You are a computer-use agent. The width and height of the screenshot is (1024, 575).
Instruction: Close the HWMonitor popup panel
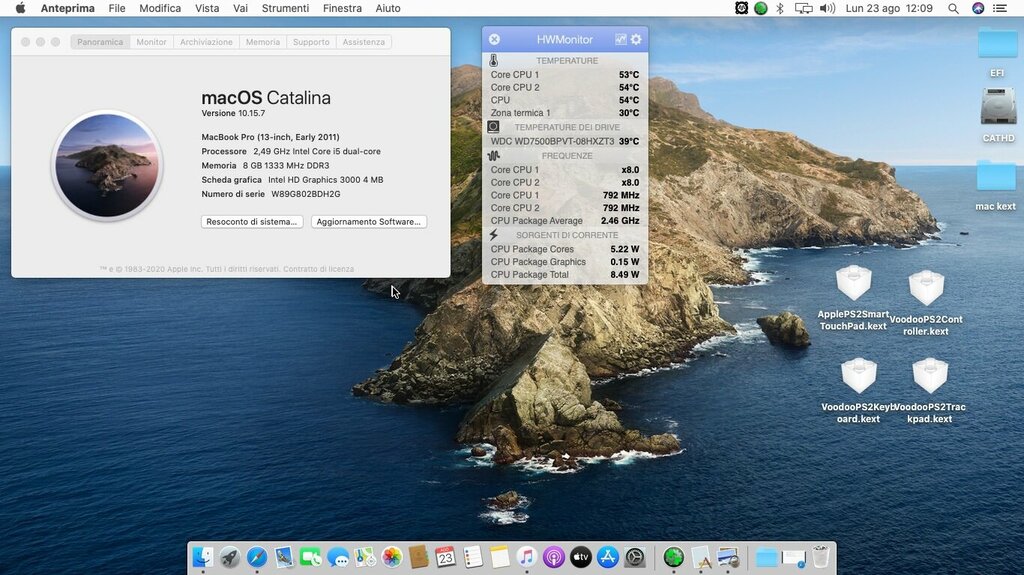click(494, 39)
